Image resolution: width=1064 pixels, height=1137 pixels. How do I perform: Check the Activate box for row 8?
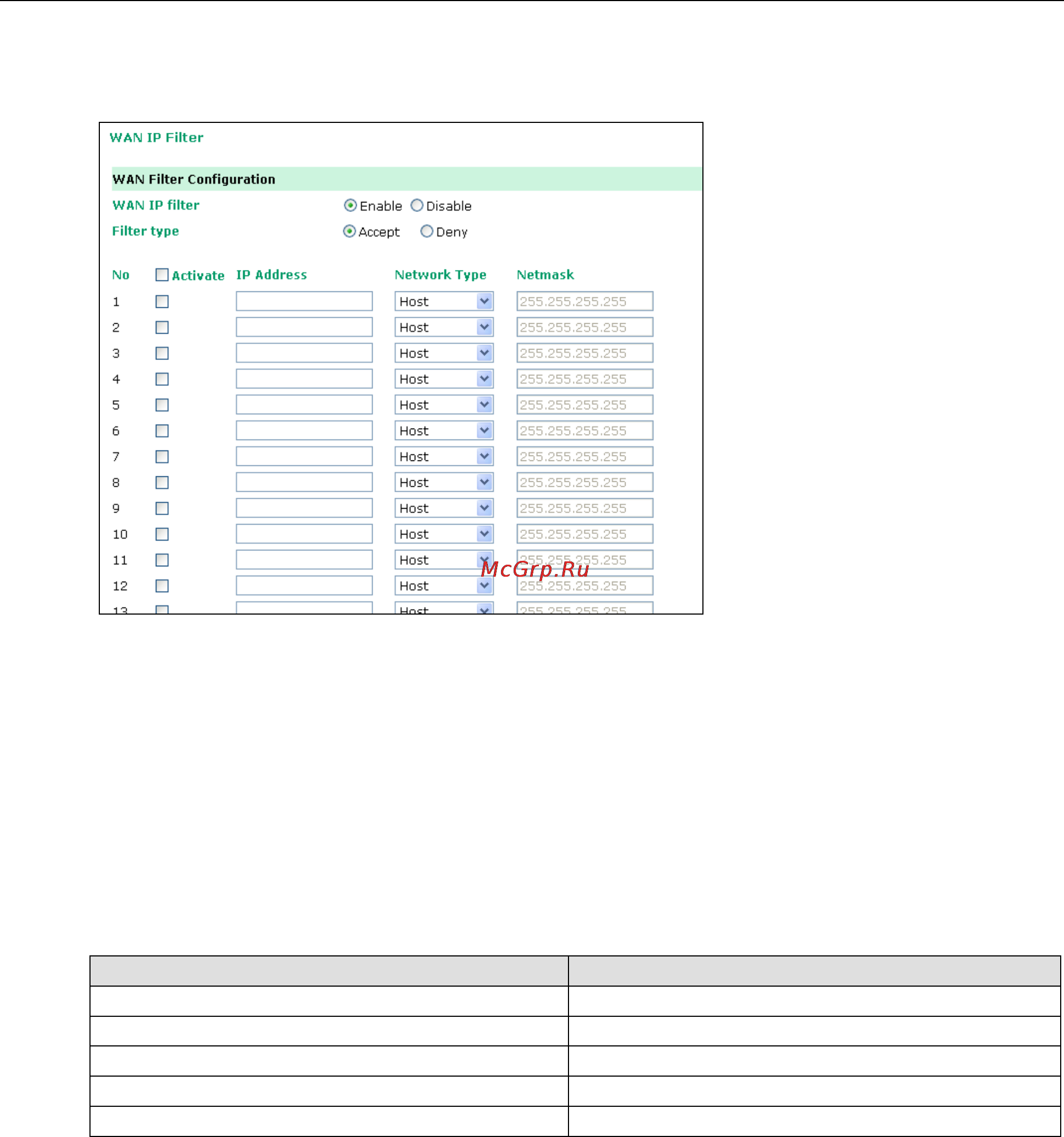[162, 483]
